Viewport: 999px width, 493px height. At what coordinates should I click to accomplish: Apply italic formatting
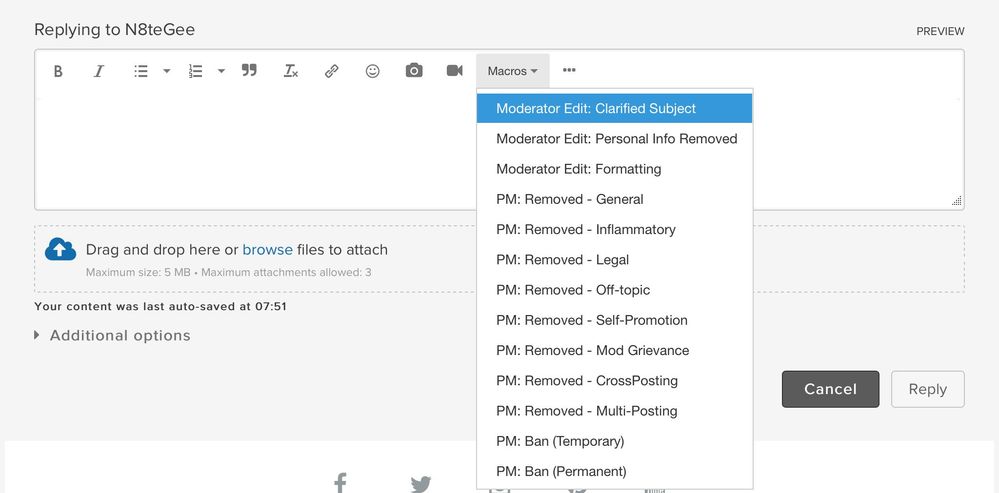pyautogui.click(x=99, y=71)
